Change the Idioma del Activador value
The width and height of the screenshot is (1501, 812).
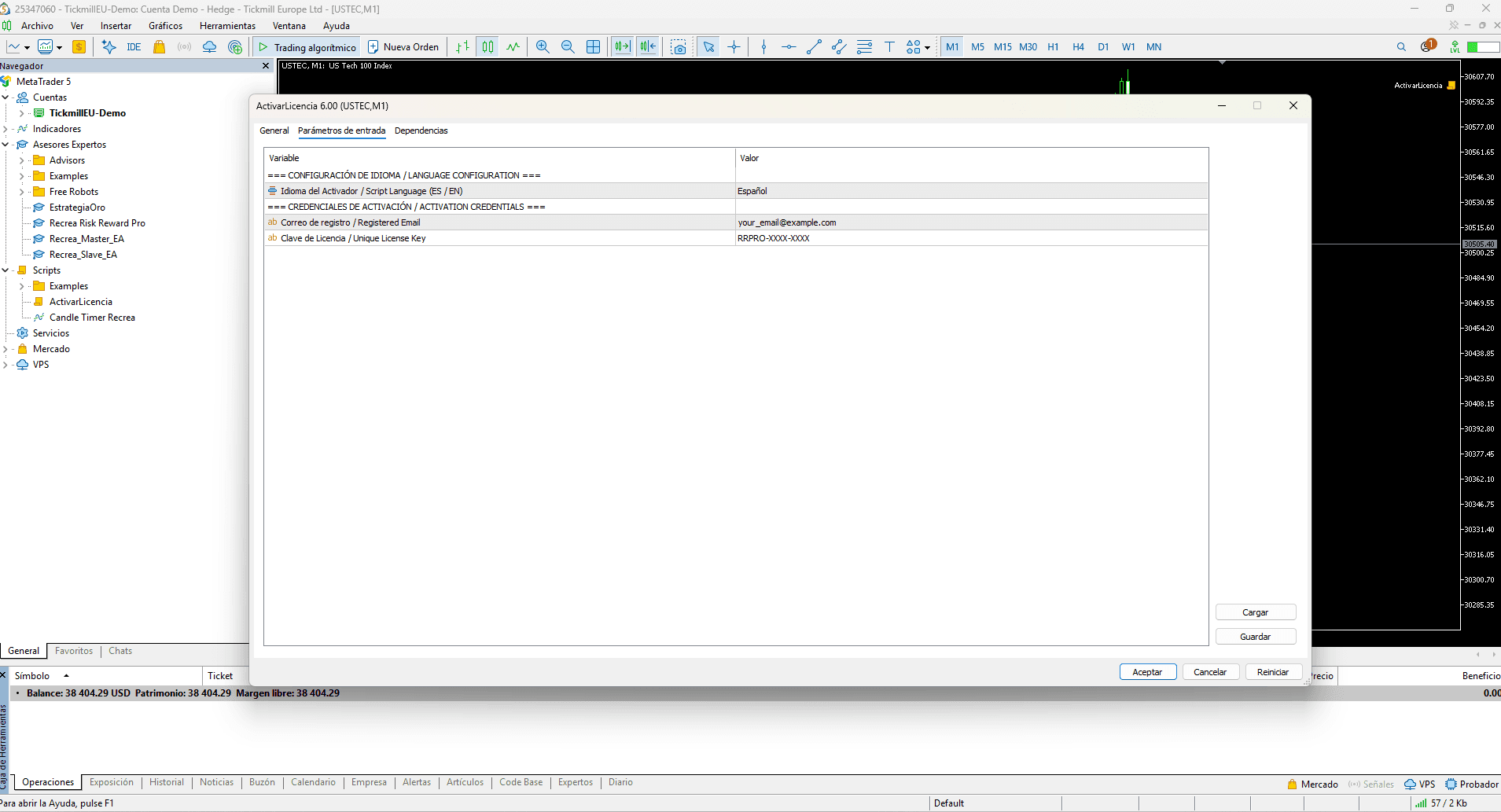pyautogui.click(x=971, y=191)
